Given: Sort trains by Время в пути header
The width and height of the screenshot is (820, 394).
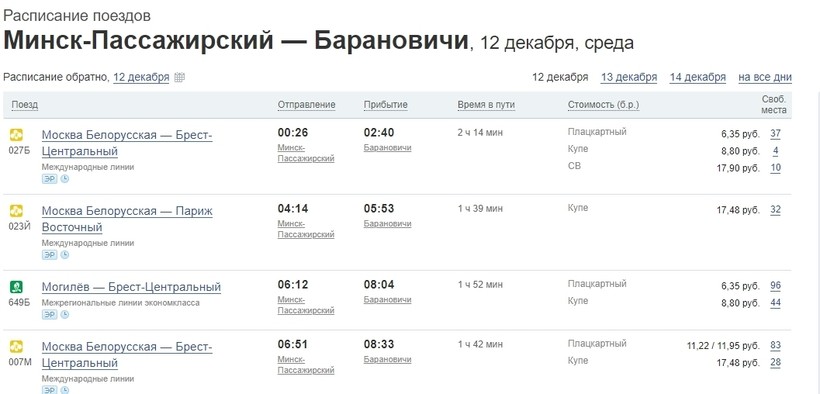Looking at the screenshot, I should pos(486,105).
